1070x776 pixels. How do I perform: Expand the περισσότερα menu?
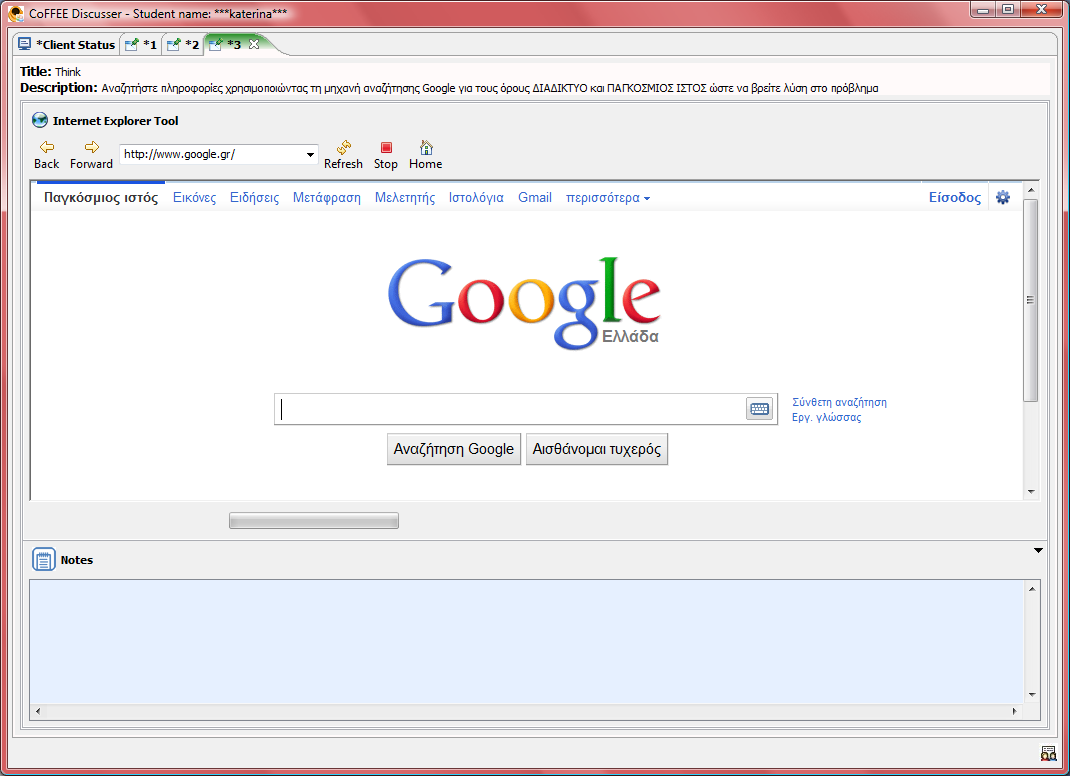(607, 198)
